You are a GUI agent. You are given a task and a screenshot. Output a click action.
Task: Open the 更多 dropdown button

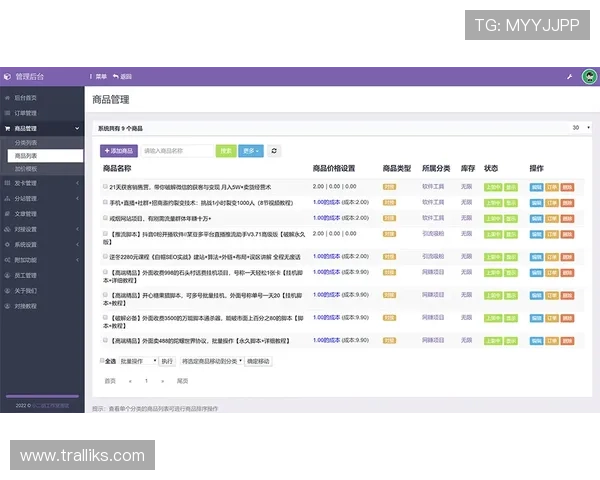click(252, 151)
